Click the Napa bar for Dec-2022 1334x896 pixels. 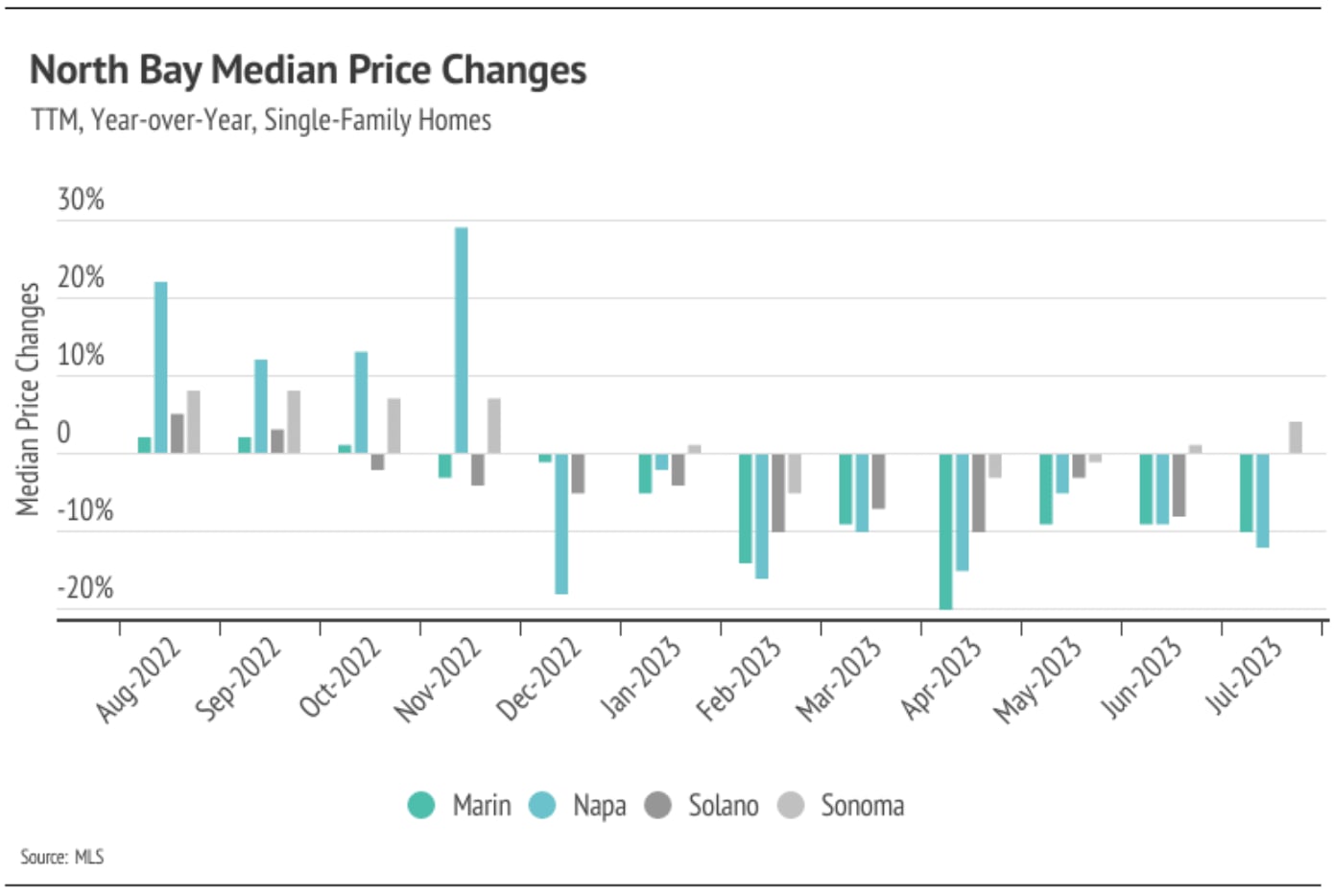pos(561,523)
